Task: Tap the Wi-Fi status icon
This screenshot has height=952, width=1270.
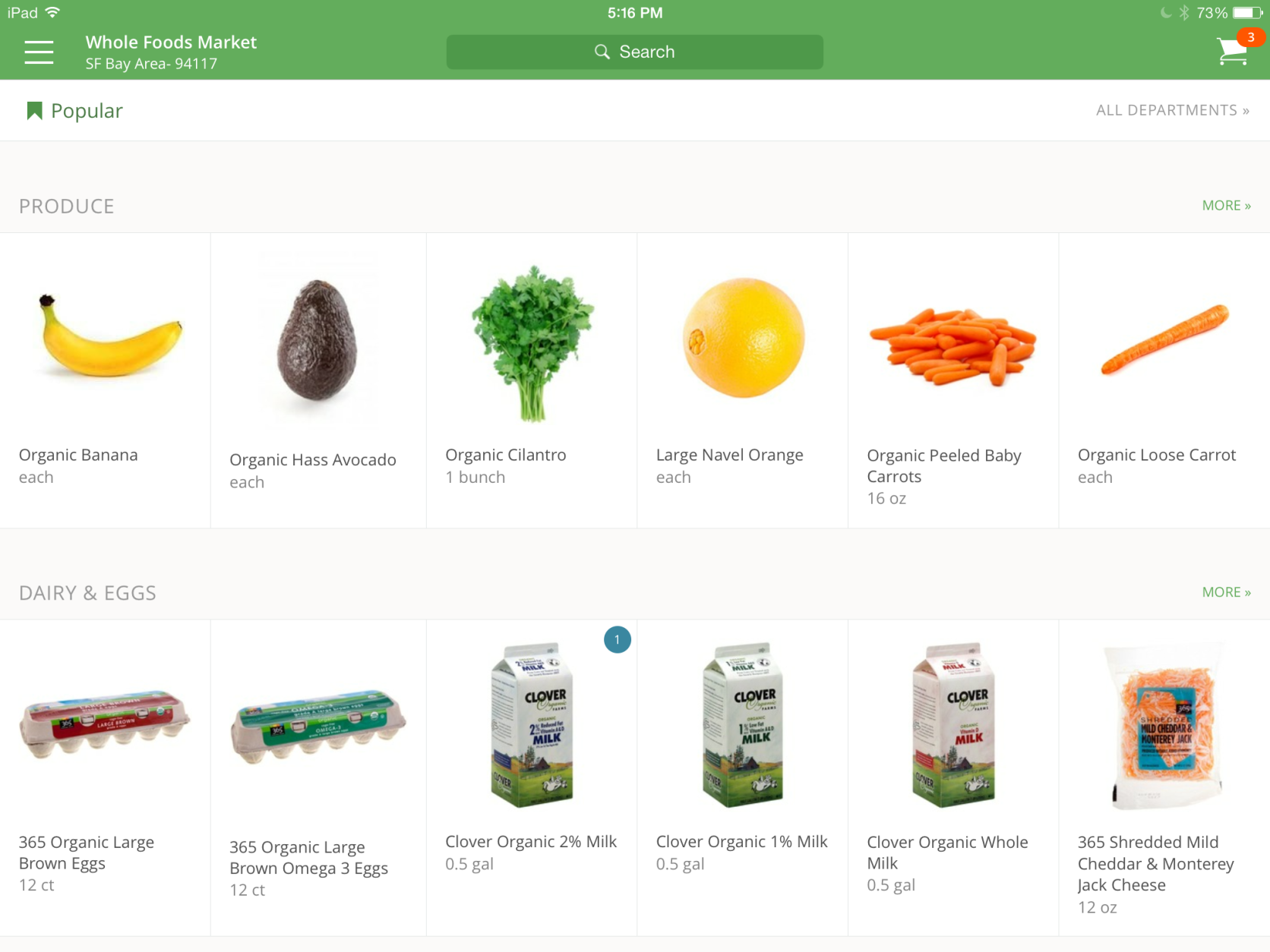Action: click(x=52, y=12)
